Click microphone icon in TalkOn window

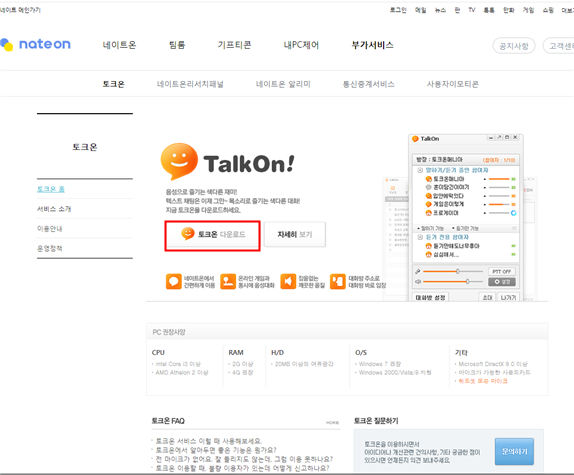418,272
